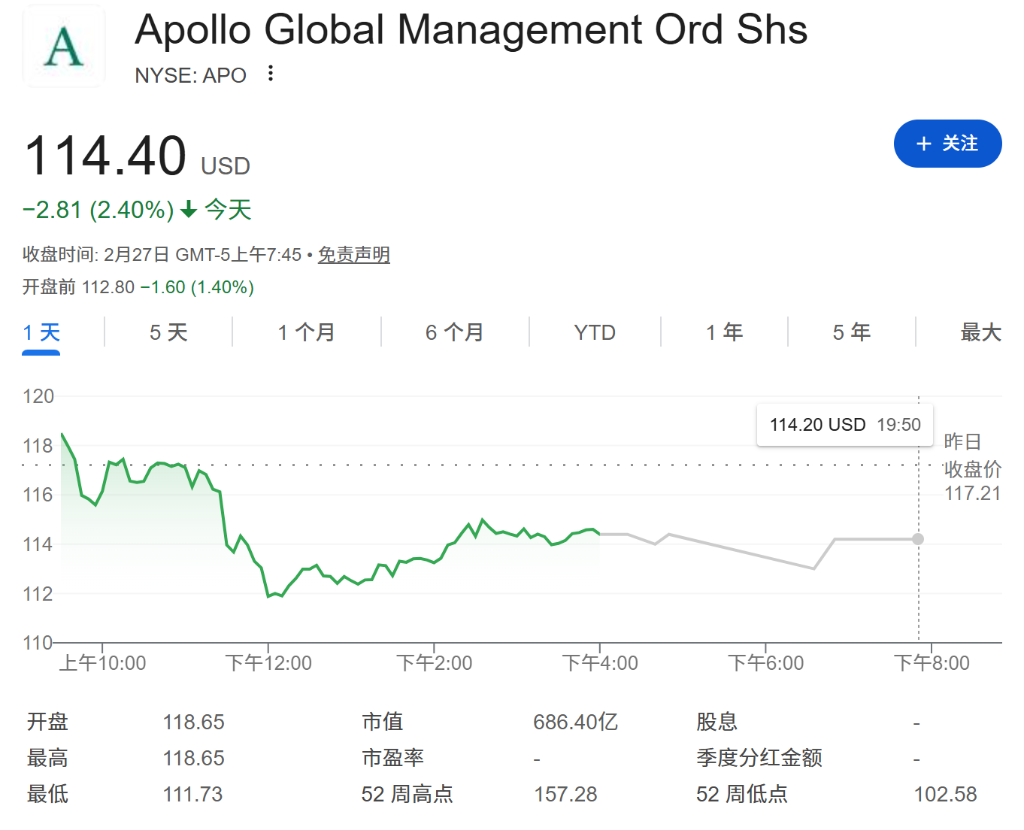Click the plus icon on the 关注 button
The height and width of the screenshot is (830, 1024).
923,143
